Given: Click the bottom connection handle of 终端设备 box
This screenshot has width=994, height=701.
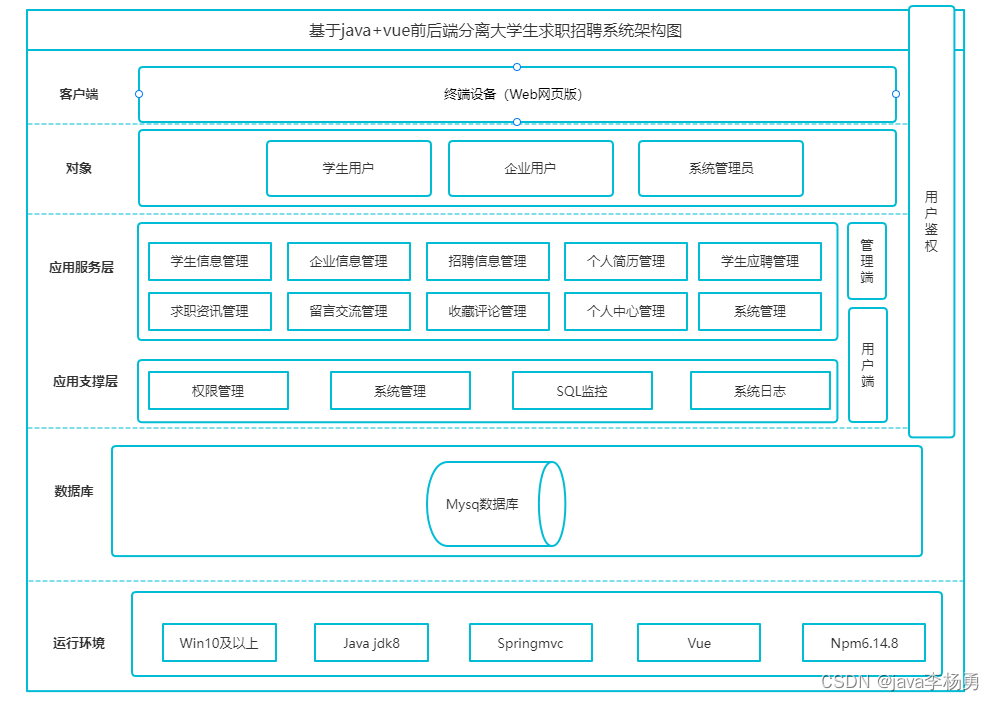Looking at the screenshot, I should pyautogui.click(x=517, y=122).
